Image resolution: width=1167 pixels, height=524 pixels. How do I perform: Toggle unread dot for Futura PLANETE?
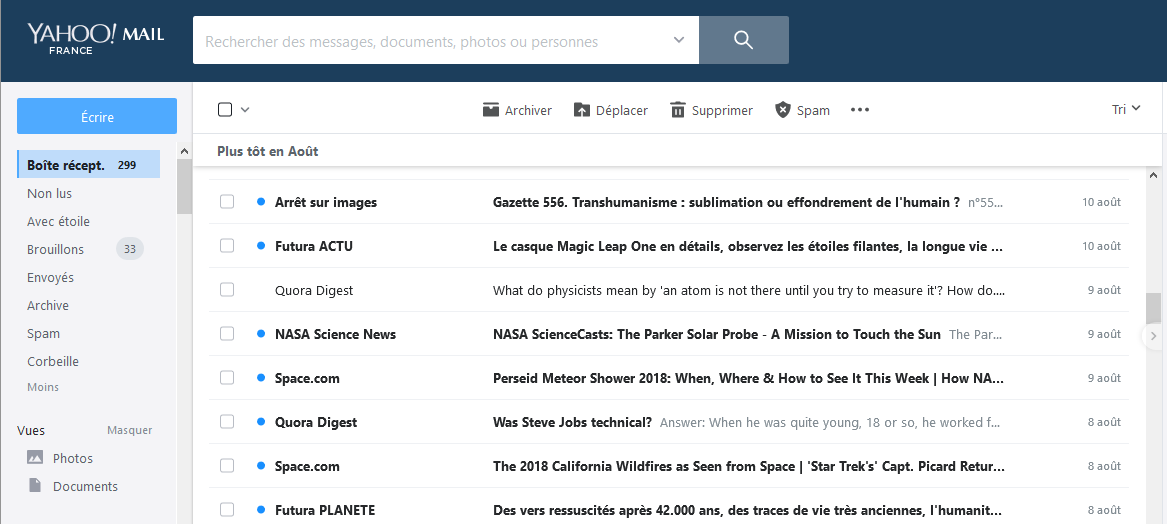click(260, 510)
